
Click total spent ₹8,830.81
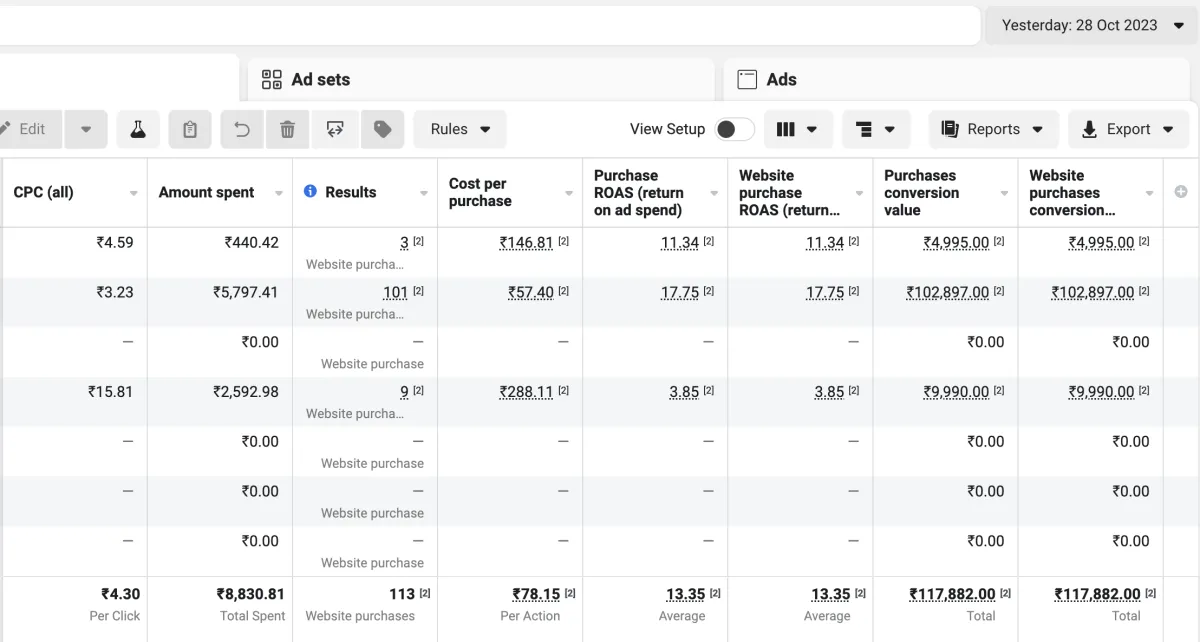(250, 594)
